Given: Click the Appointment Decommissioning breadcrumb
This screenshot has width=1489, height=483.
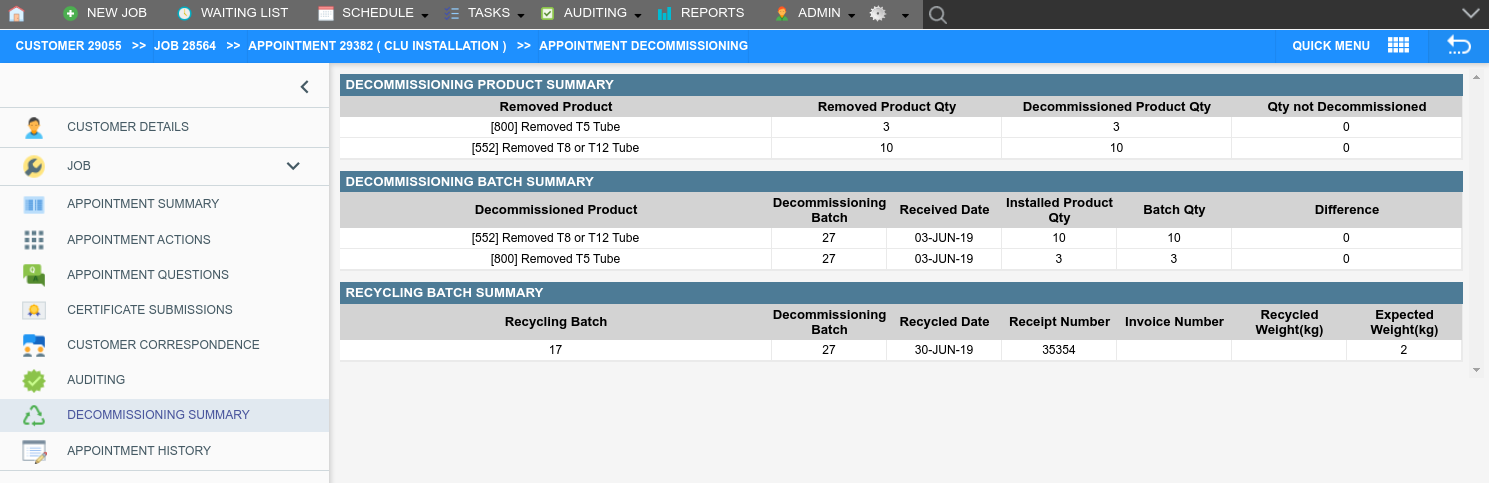Looking at the screenshot, I should (x=643, y=46).
